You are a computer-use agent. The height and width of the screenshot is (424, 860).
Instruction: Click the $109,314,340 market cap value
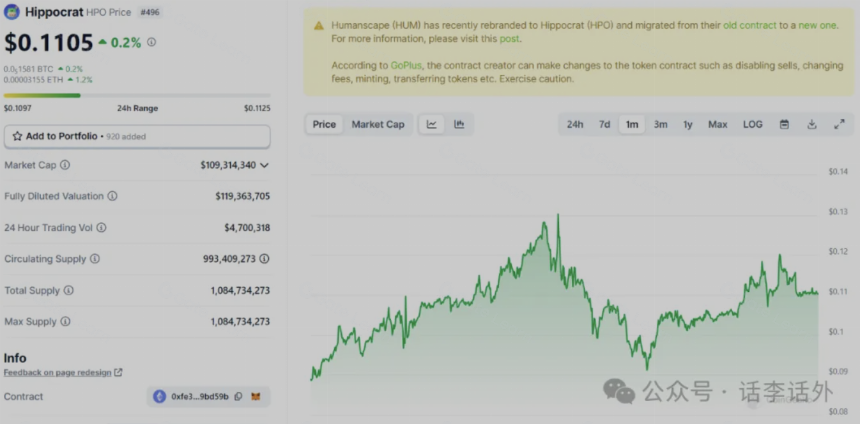(x=228, y=165)
